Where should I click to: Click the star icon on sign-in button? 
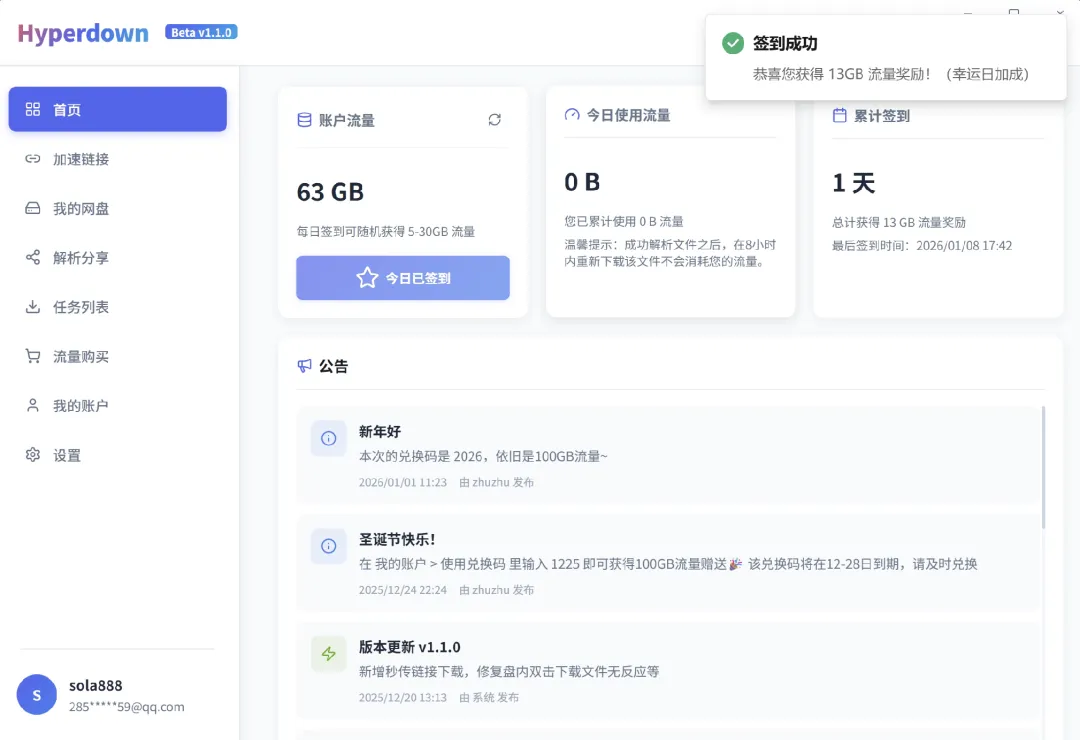point(367,278)
